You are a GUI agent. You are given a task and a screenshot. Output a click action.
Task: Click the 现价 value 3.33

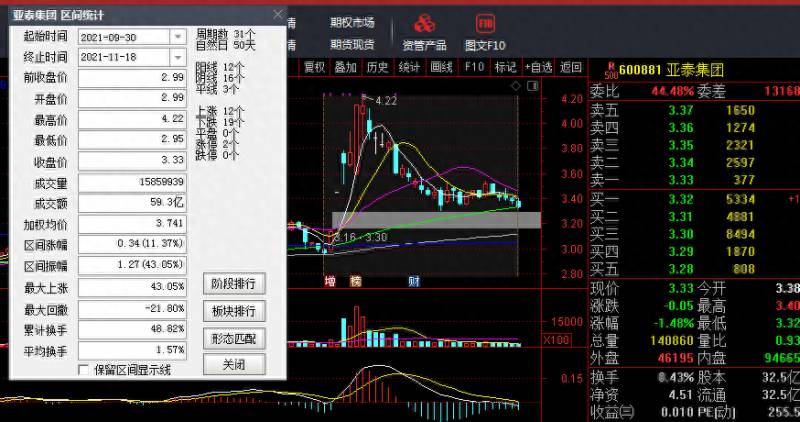(681, 288)
